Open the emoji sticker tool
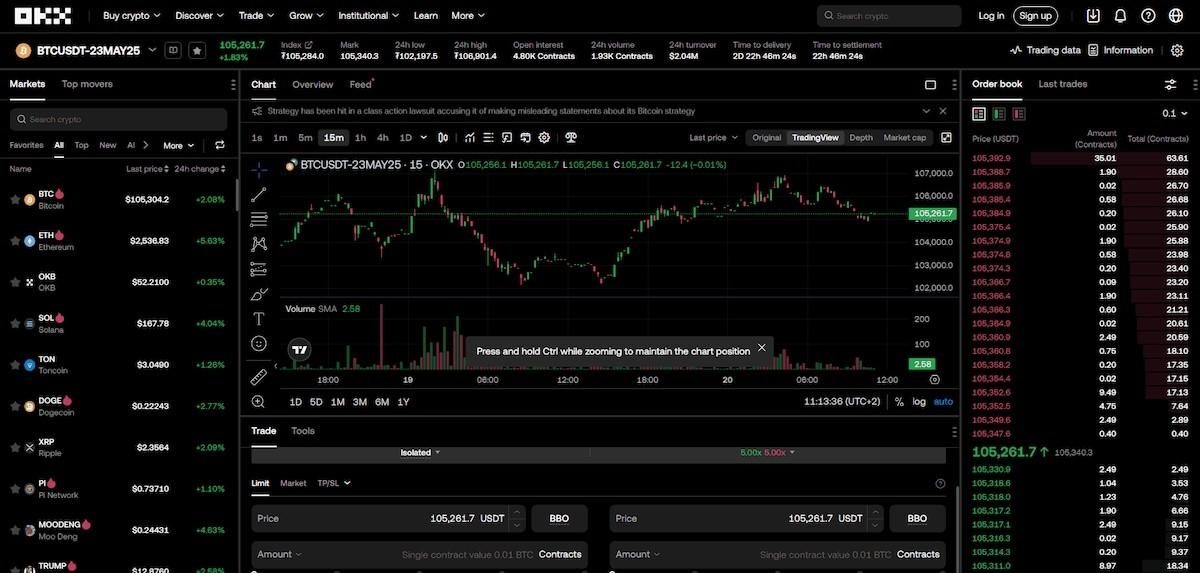This screenshot has height=573, width=1200. tap(259, 344)
